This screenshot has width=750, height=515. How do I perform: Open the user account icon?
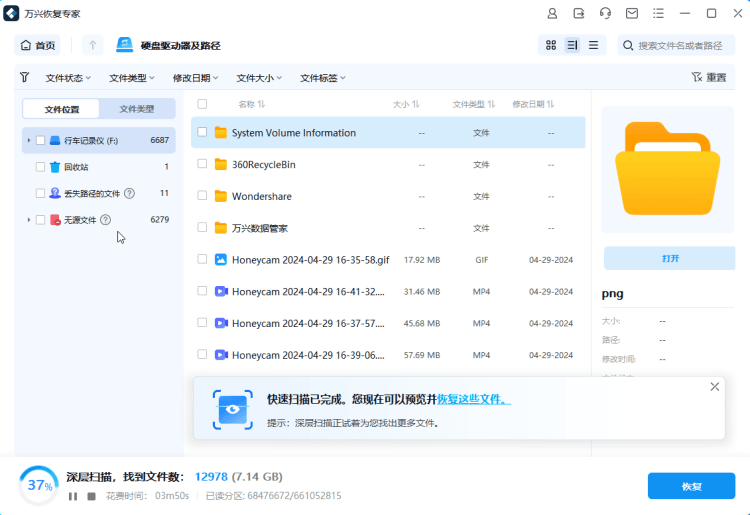point(552,13)
